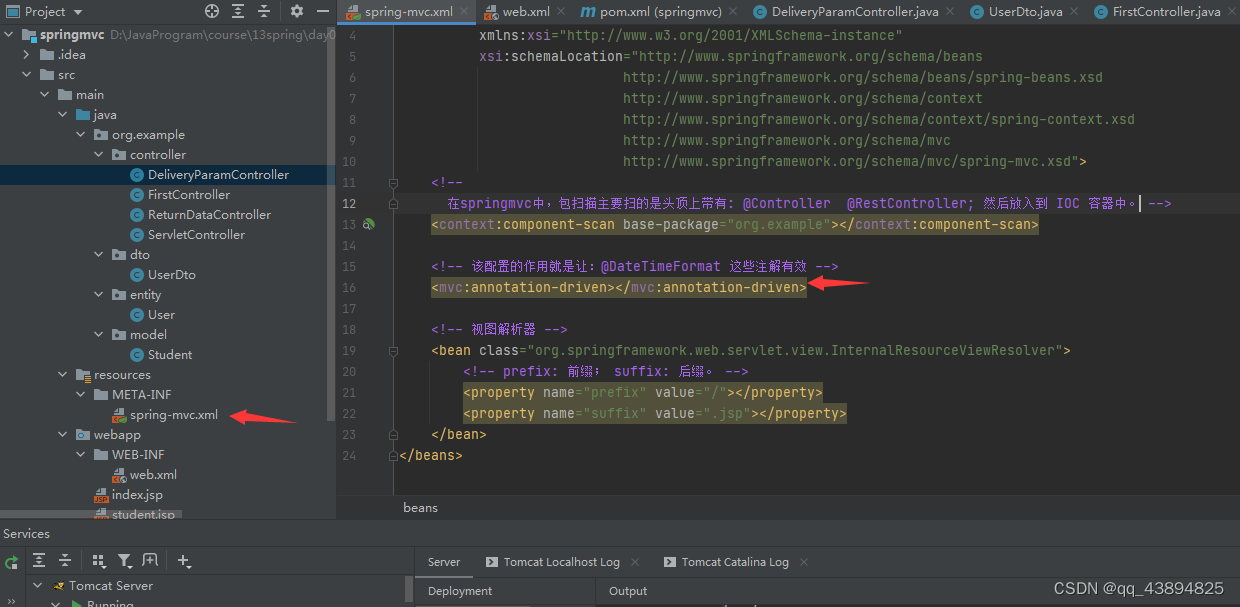Open Project panel settings gear
Screen dimensions: 1240x607
(x=297, y=11)
